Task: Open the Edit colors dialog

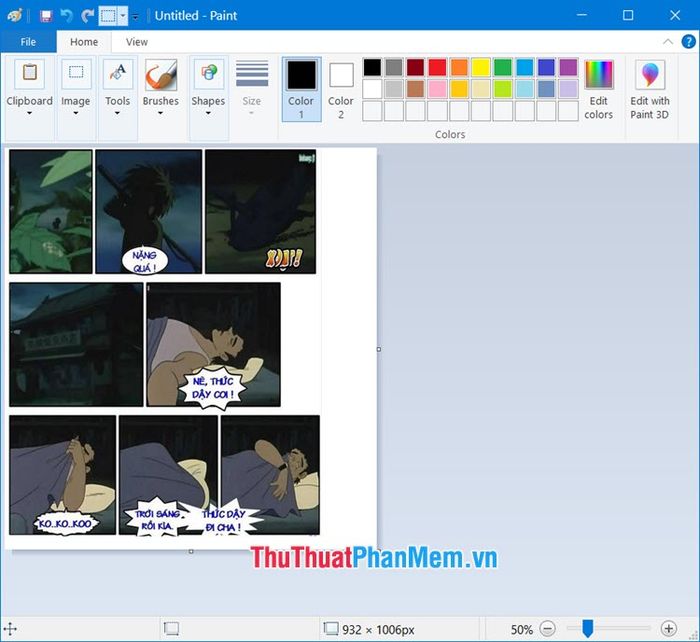Action: [x=599, y=89]
